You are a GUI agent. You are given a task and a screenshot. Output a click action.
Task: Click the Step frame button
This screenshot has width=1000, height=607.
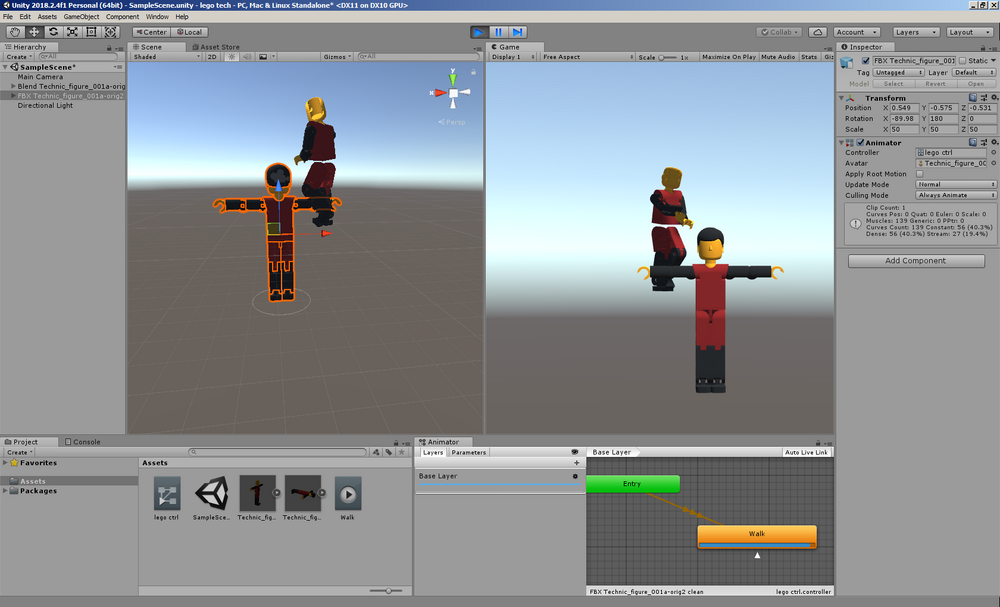pyautogui.click(x=518, y=32)
